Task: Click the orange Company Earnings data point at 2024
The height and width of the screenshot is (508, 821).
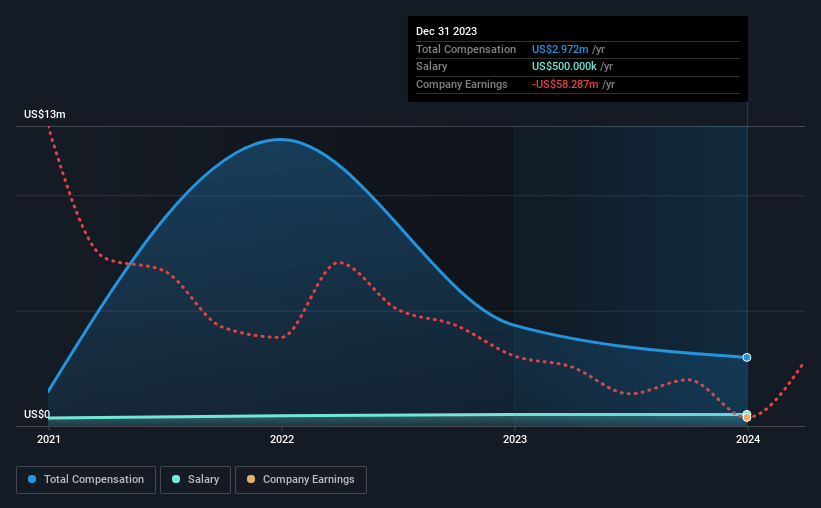Action: coord(747,417)
